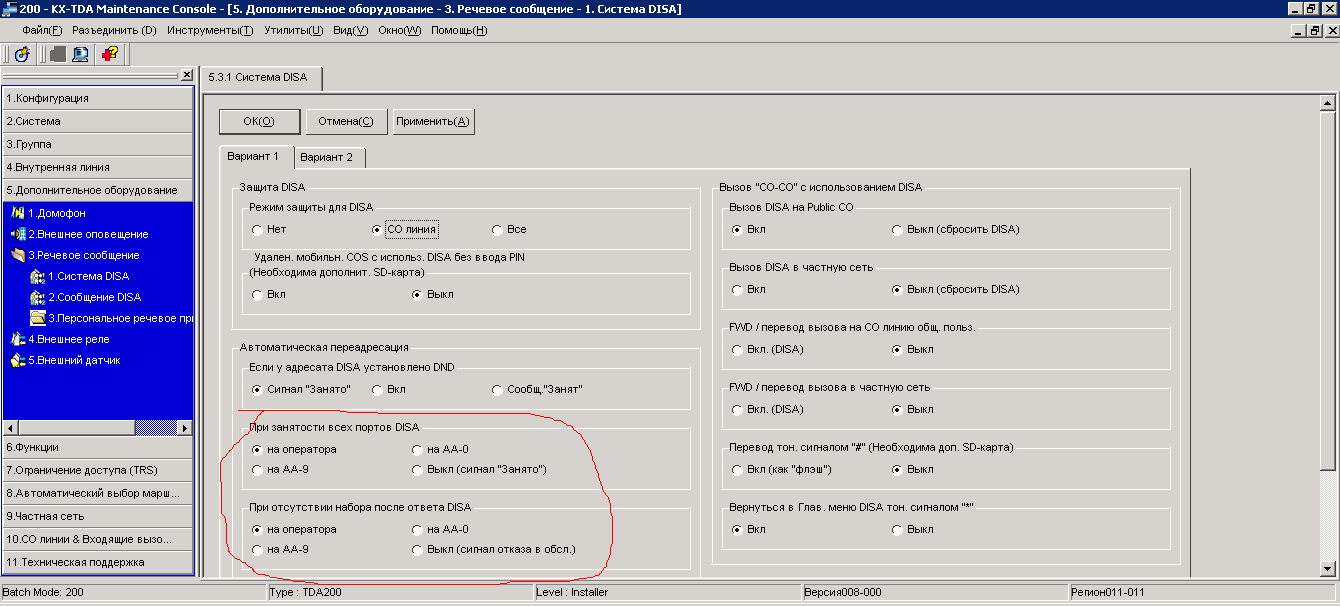Enable remote mobile COS without PIN (Вкл)
The height and width of the screenshot is (606, 1340).
point(258,294)
